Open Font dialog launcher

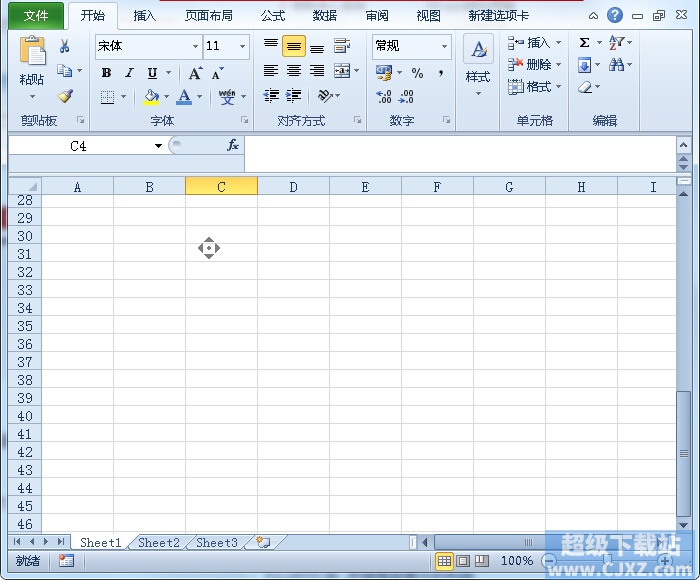(245, 120)
